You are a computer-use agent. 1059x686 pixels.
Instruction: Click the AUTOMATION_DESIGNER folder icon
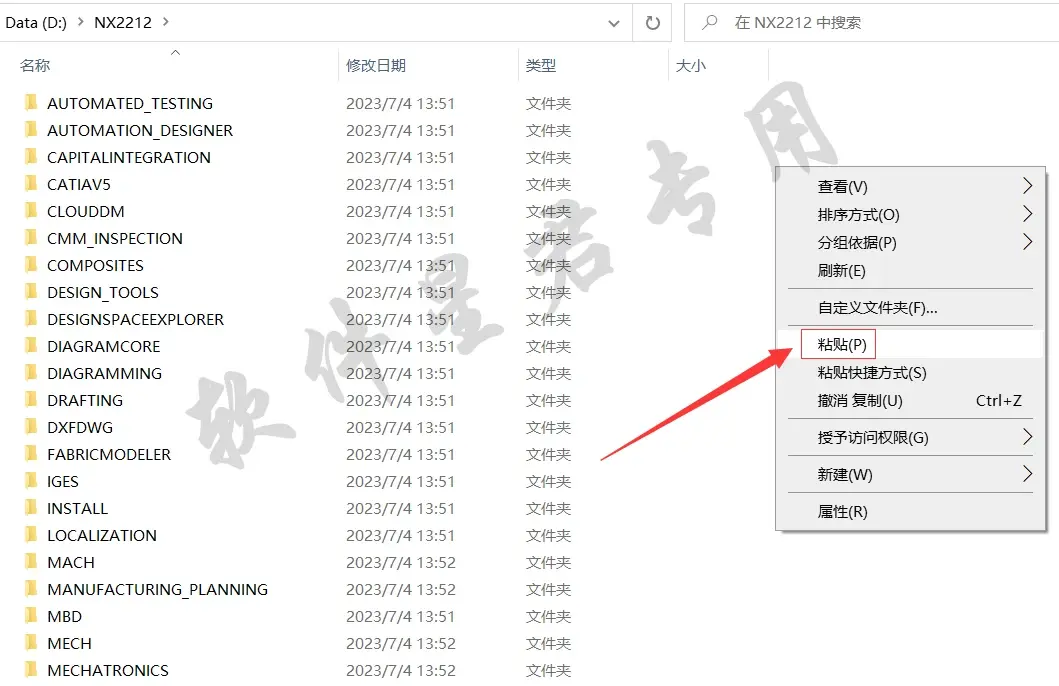pos(30,130)
